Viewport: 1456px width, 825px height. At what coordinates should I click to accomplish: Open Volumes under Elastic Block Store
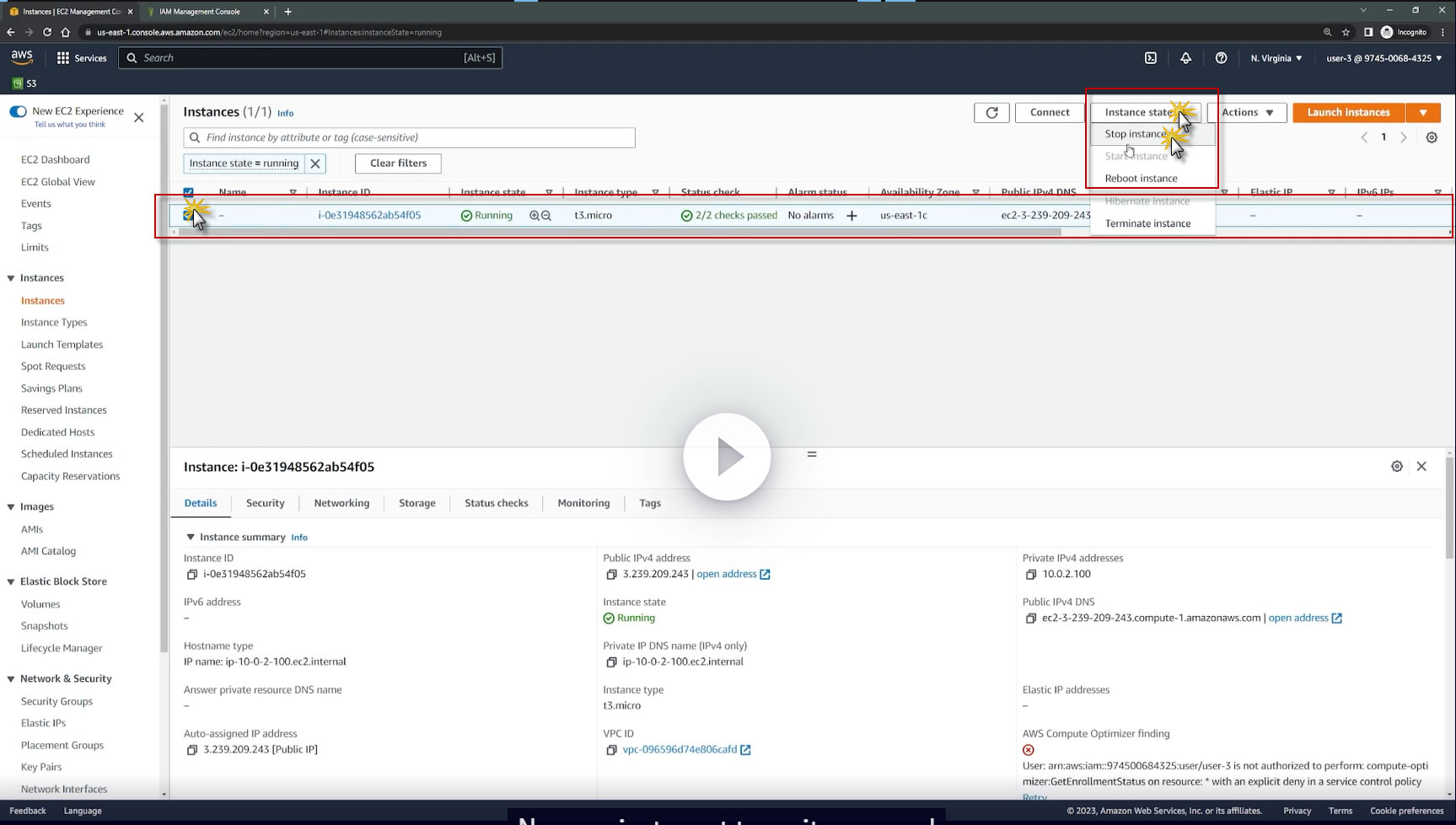point(40,604)
